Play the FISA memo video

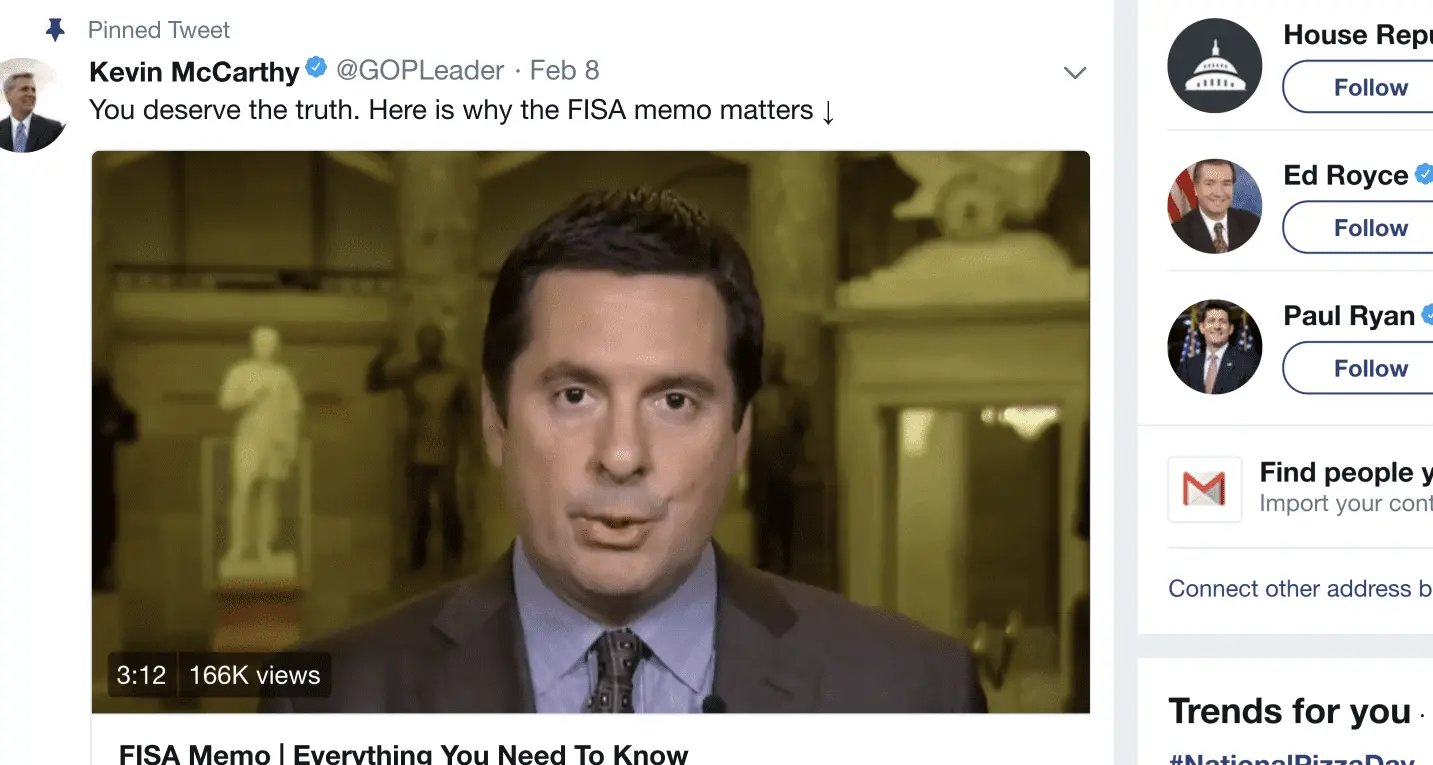(x=590, y=432)
